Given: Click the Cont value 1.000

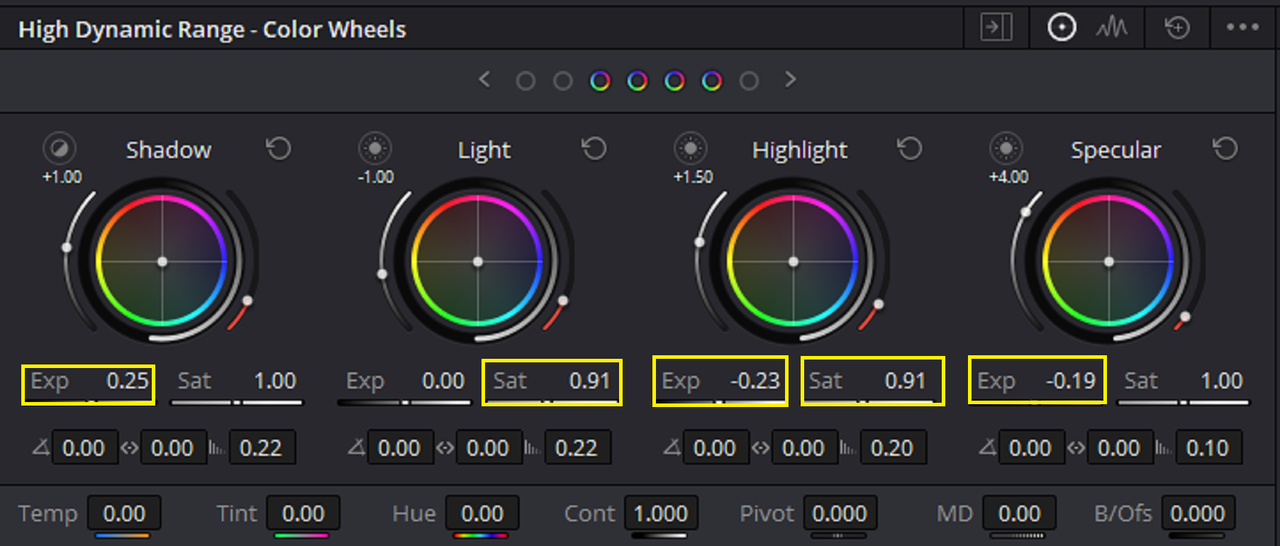Looking at the screenshot, I should point(661,514).
